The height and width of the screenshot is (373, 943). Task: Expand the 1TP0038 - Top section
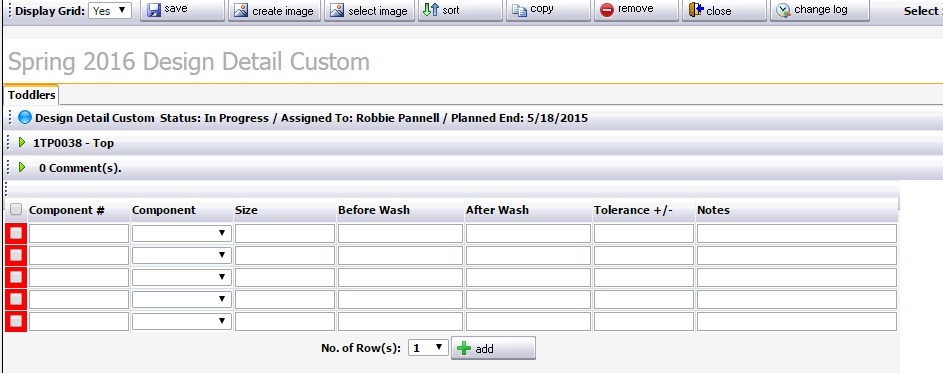point(22,143)
